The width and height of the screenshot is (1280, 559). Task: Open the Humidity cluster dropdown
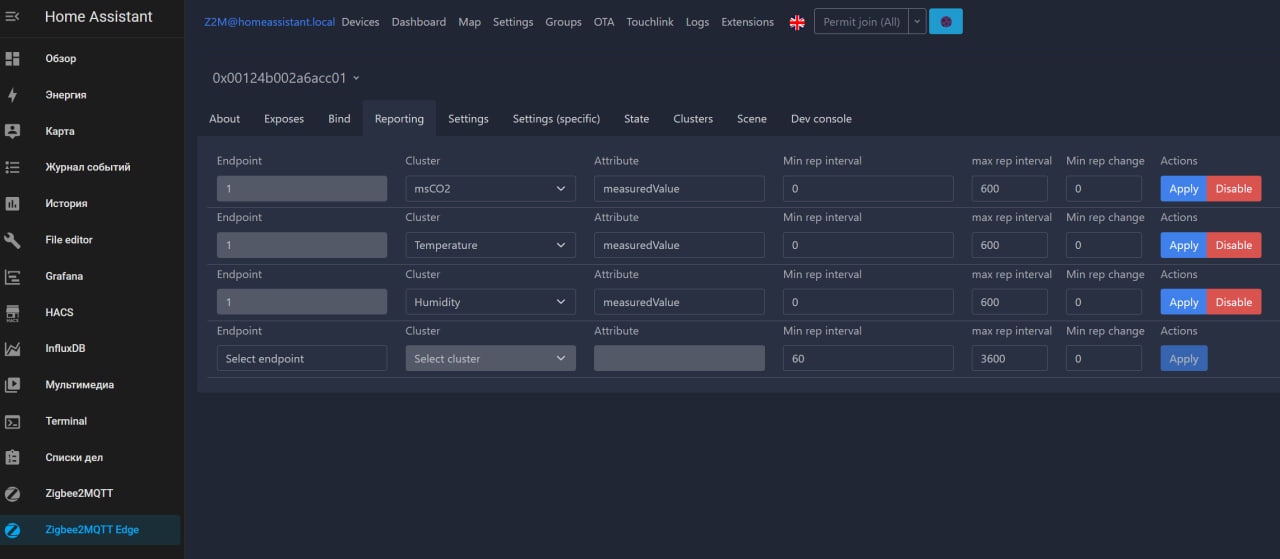click(x=490, y=302)
